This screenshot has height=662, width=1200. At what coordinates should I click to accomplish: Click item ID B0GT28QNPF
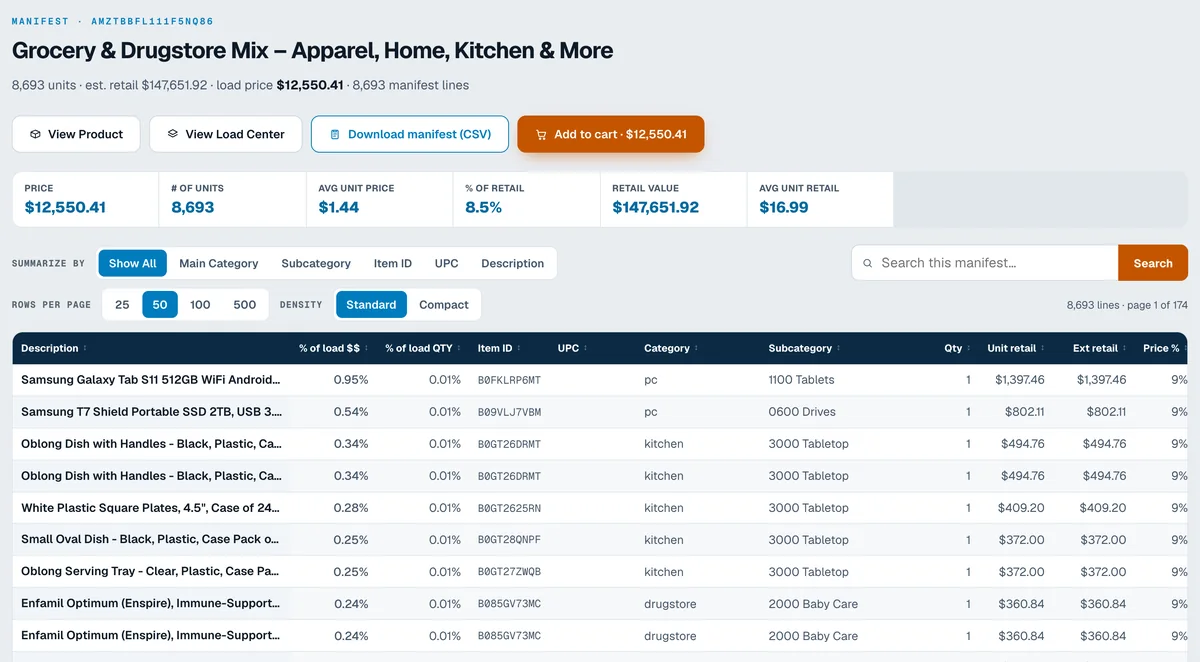coord(509,540)
